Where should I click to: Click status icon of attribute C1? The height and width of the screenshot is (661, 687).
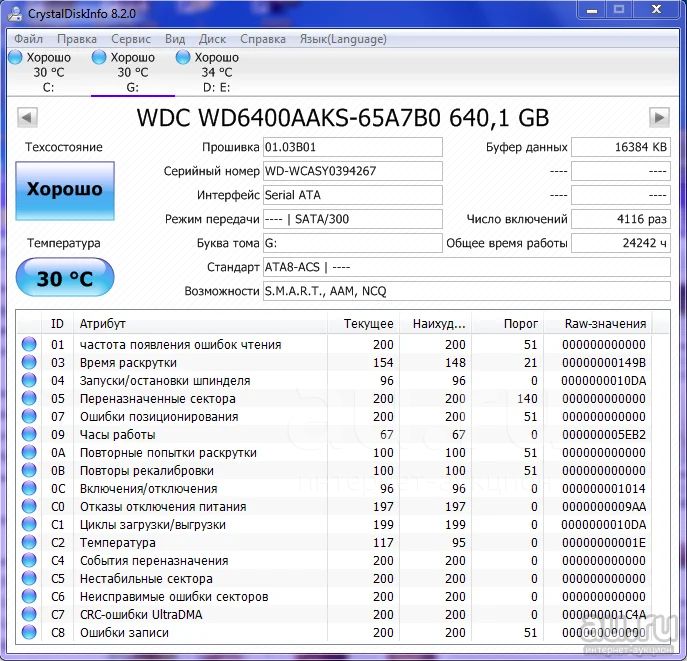point(29,524)
